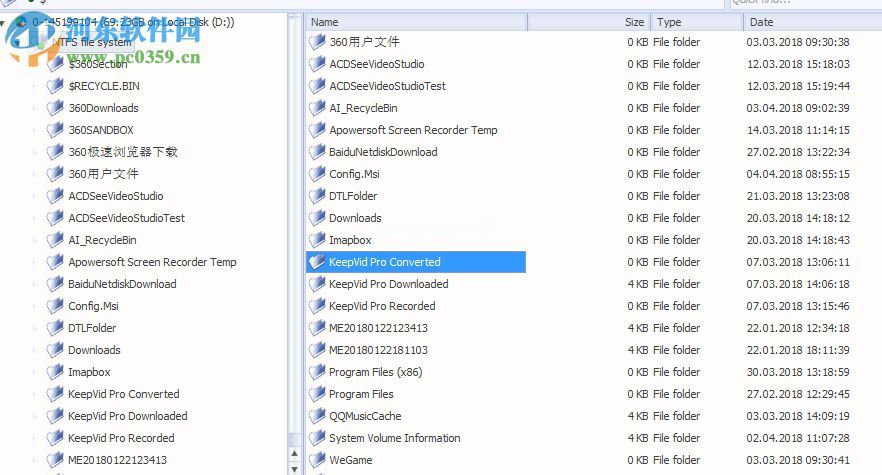The height and width of the screenshot is (475, 882).
Task: Click the disk drive icon for Local Disk (D:)
Action: (x=20, y=22)
